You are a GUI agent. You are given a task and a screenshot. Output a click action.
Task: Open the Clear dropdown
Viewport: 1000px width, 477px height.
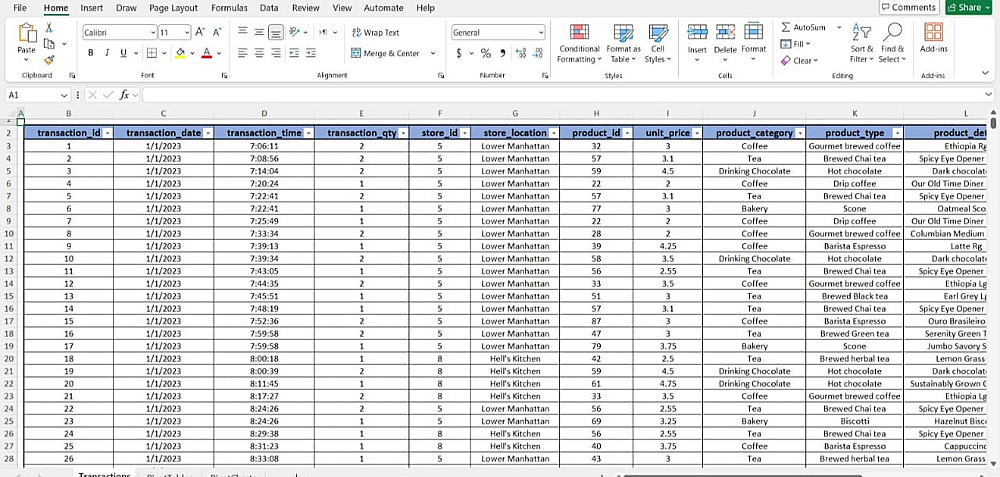[x=798, y=61]
